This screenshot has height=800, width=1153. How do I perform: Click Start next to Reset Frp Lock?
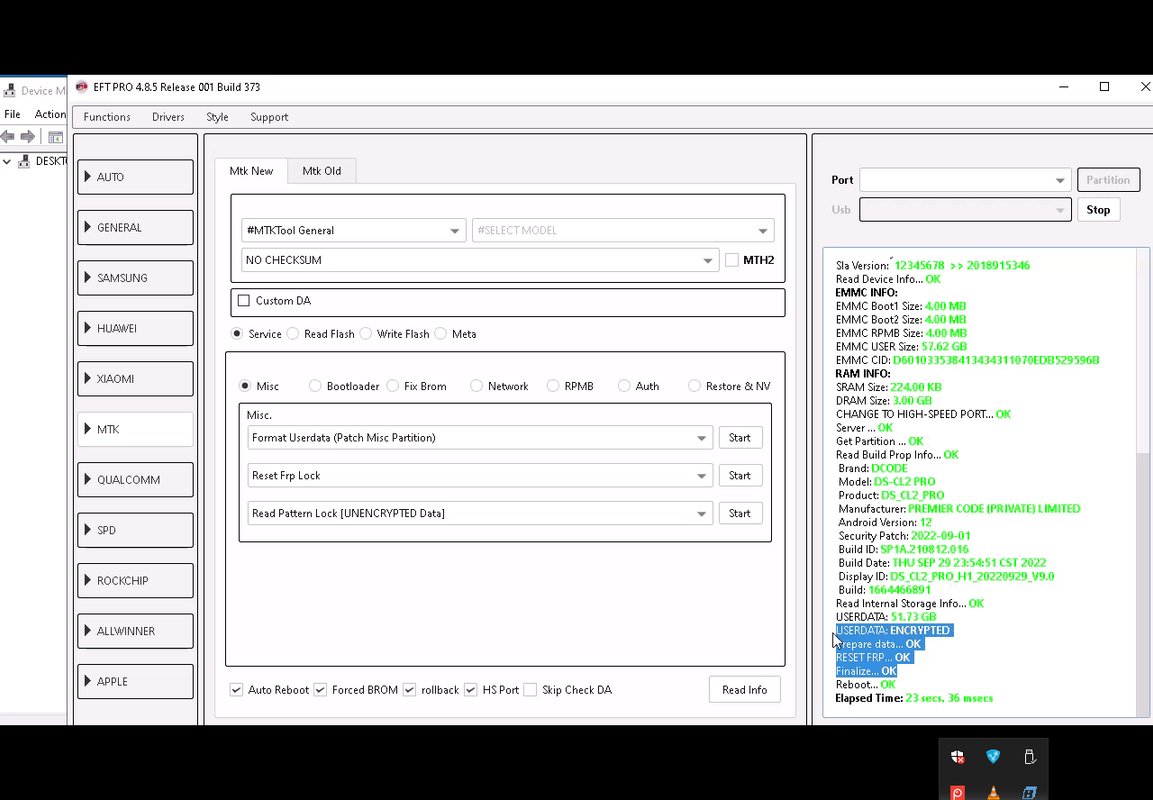pos(740,476)
